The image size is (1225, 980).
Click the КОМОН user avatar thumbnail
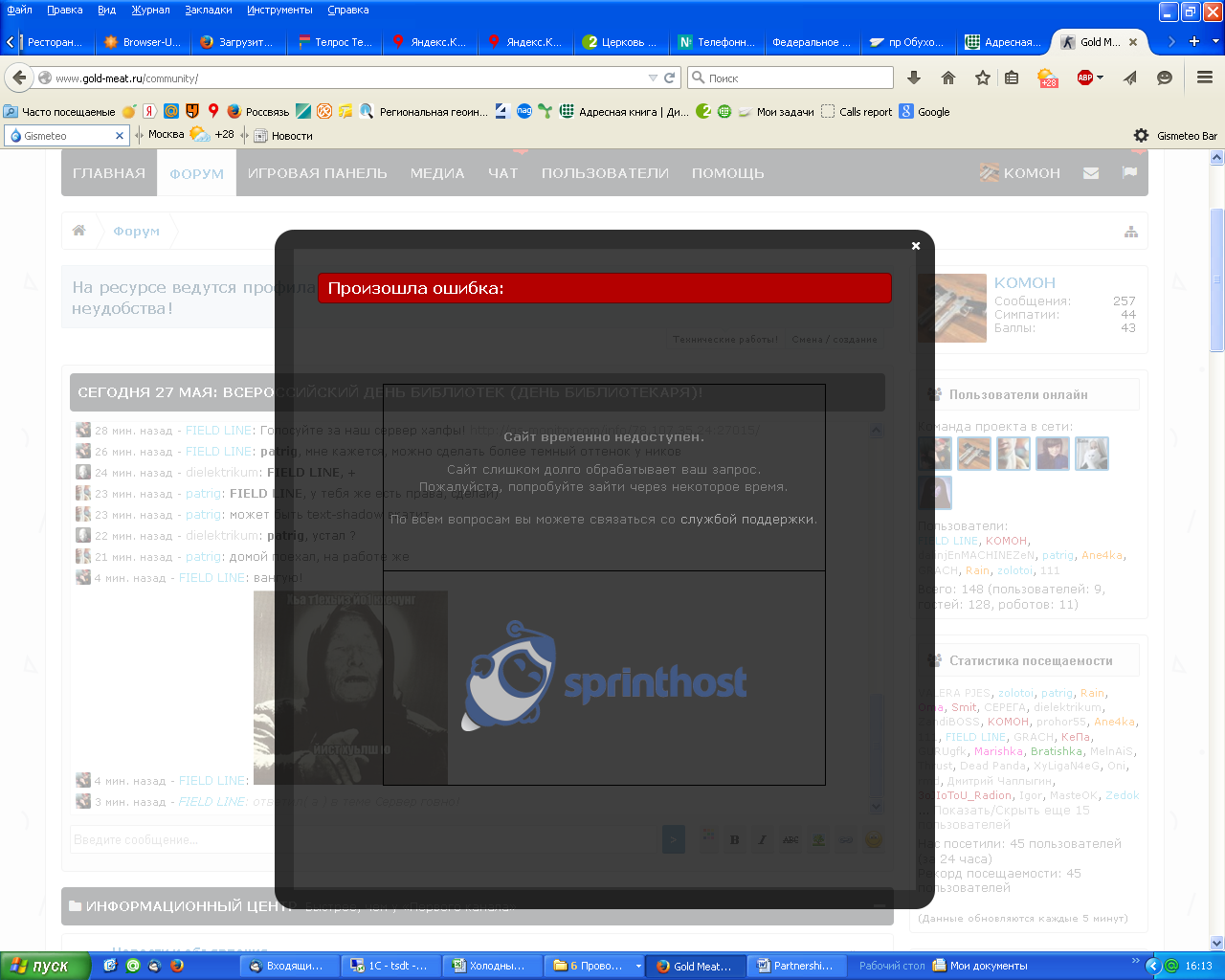pyautogui.click(x=952, y=308)
